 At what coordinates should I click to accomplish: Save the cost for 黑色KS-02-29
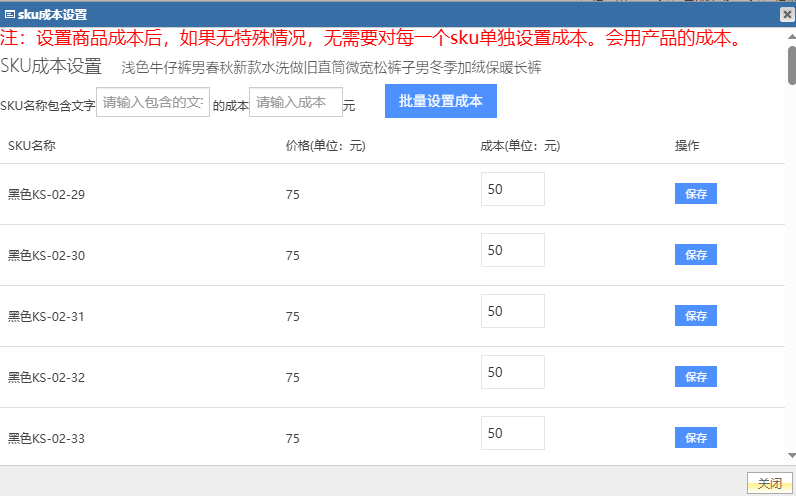tap(695, 194)
